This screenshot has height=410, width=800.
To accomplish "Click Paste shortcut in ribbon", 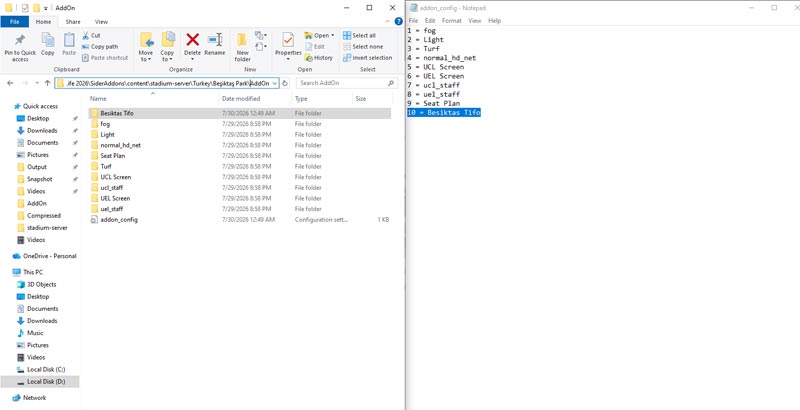I will 105,58.
